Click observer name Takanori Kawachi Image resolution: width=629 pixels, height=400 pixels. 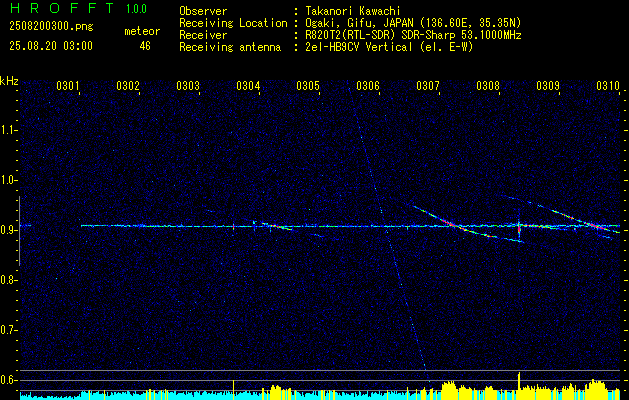point(353,11)
